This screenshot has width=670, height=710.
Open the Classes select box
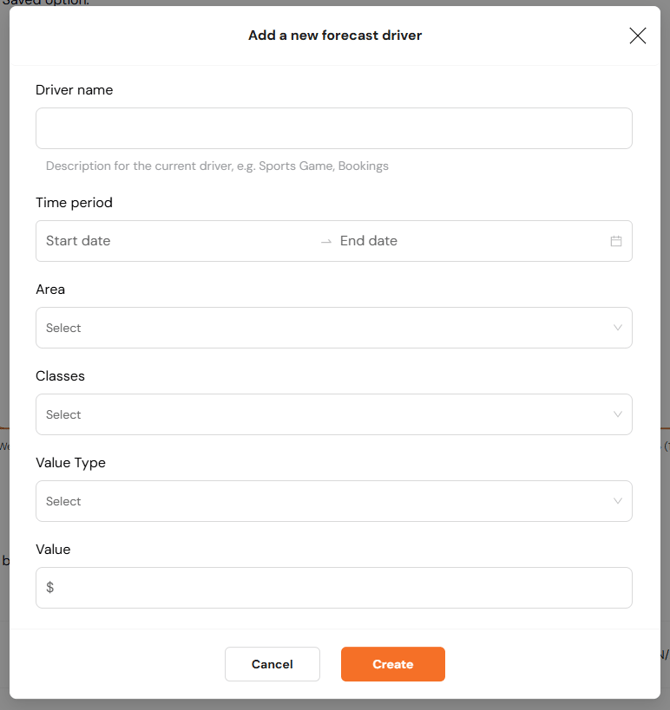coord(320,415)
